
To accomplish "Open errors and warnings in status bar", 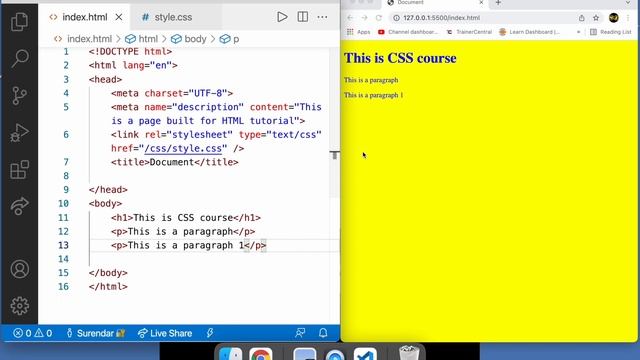I will click(x=33, y=333).
